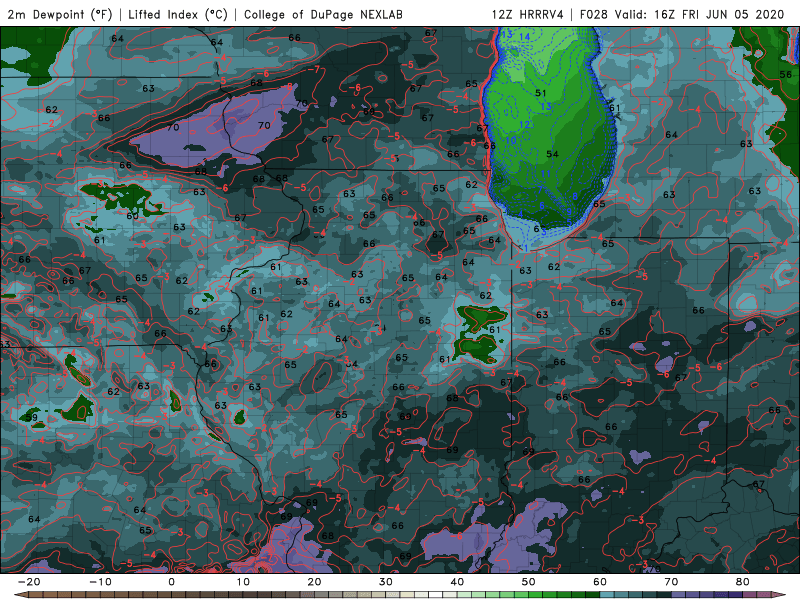
Task: Click the '56' dewpoint value on the map
Action: [786, 74]
